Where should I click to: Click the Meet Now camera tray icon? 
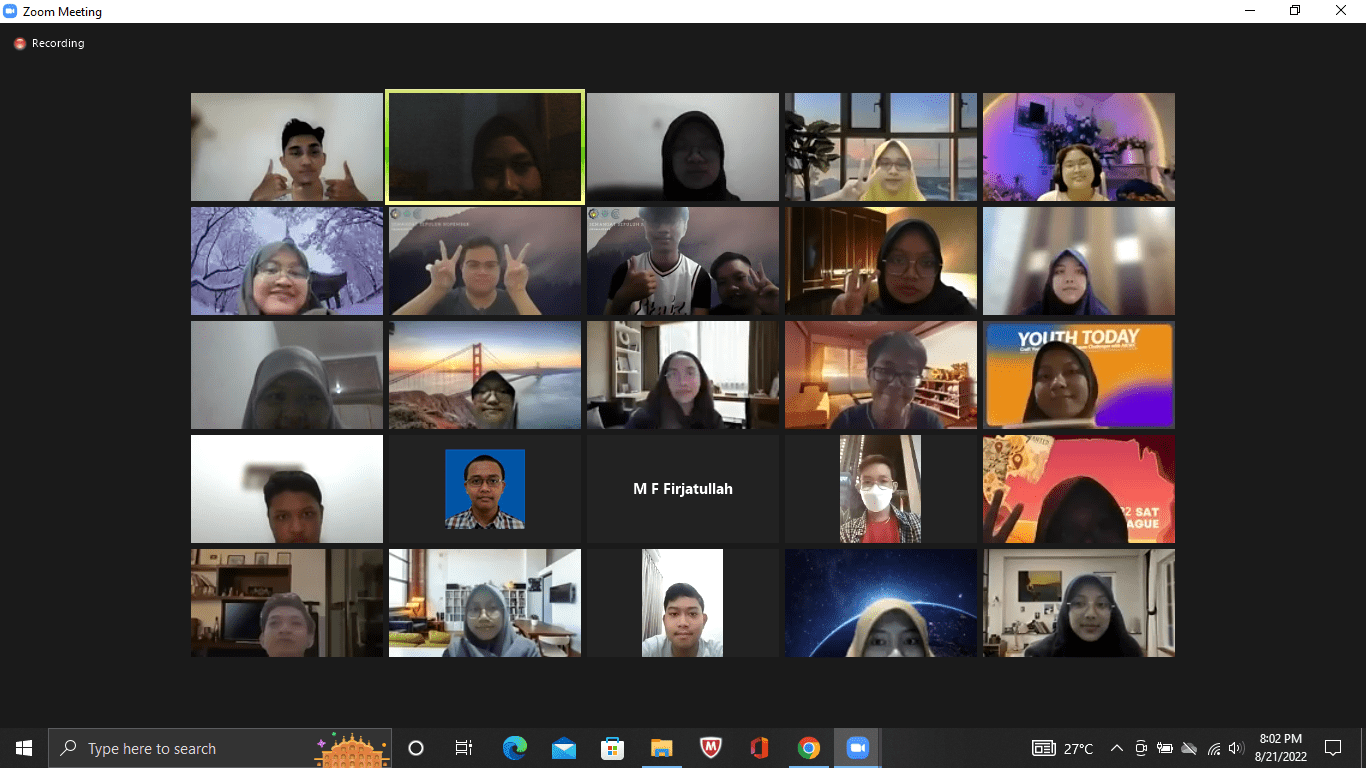(x=1141, y=748)
